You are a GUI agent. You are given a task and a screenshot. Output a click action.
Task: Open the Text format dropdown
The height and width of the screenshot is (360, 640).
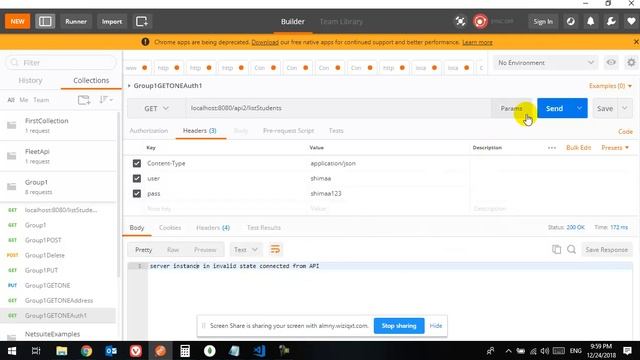[x=245, y=249]
